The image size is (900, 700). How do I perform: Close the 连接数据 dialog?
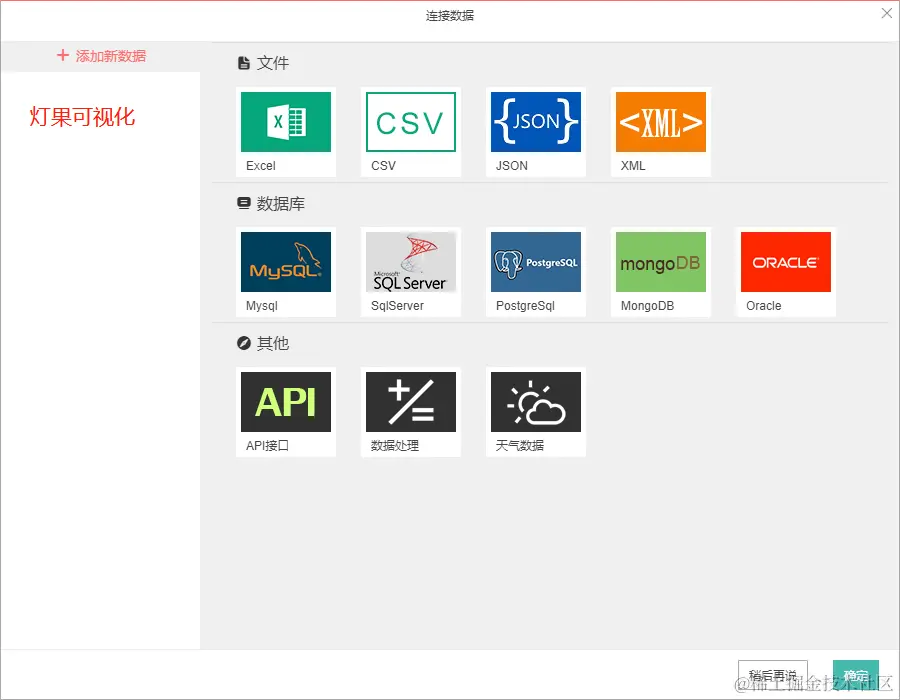(887, 13)
